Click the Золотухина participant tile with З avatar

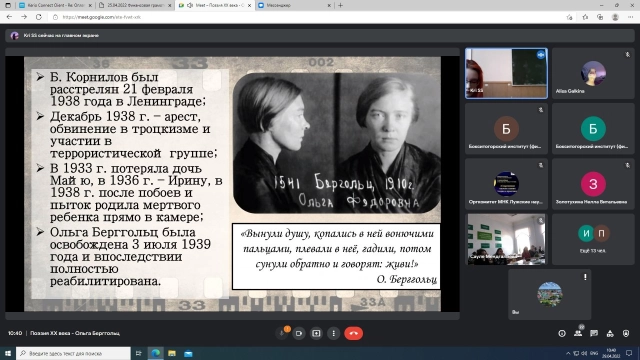click(x=593, y=184)
